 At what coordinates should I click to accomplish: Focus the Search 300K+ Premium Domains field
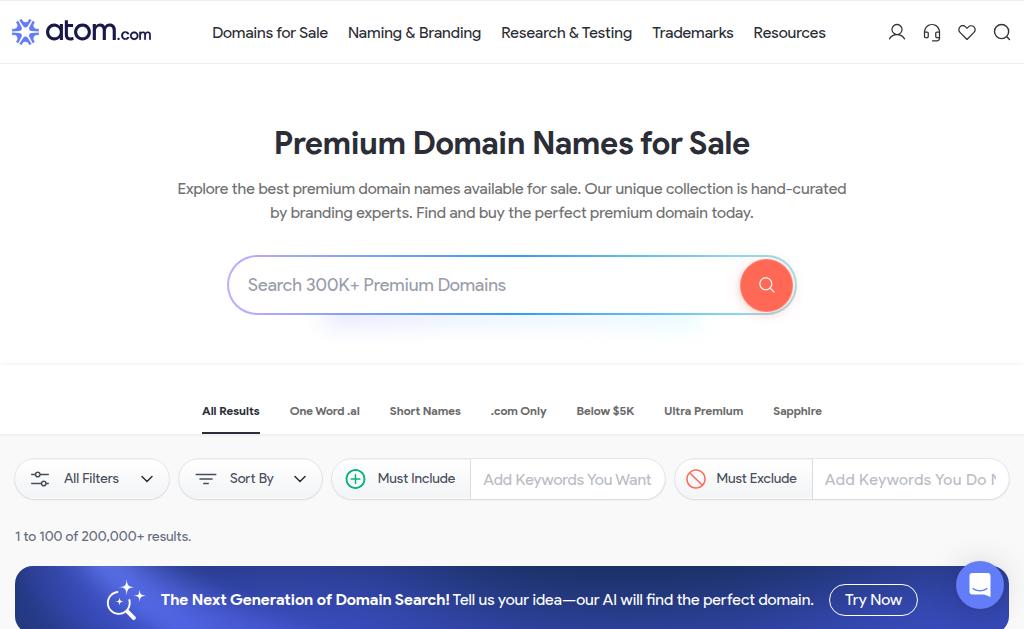(483, 285)
